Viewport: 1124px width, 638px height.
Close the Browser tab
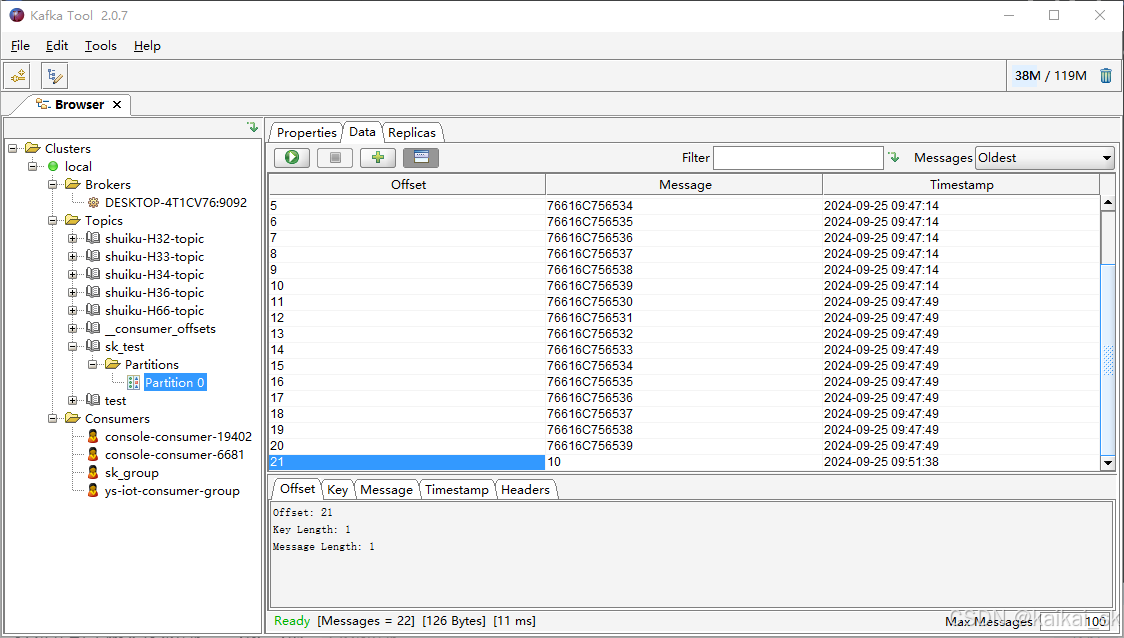pyautogui.click(x=117, y=105)
